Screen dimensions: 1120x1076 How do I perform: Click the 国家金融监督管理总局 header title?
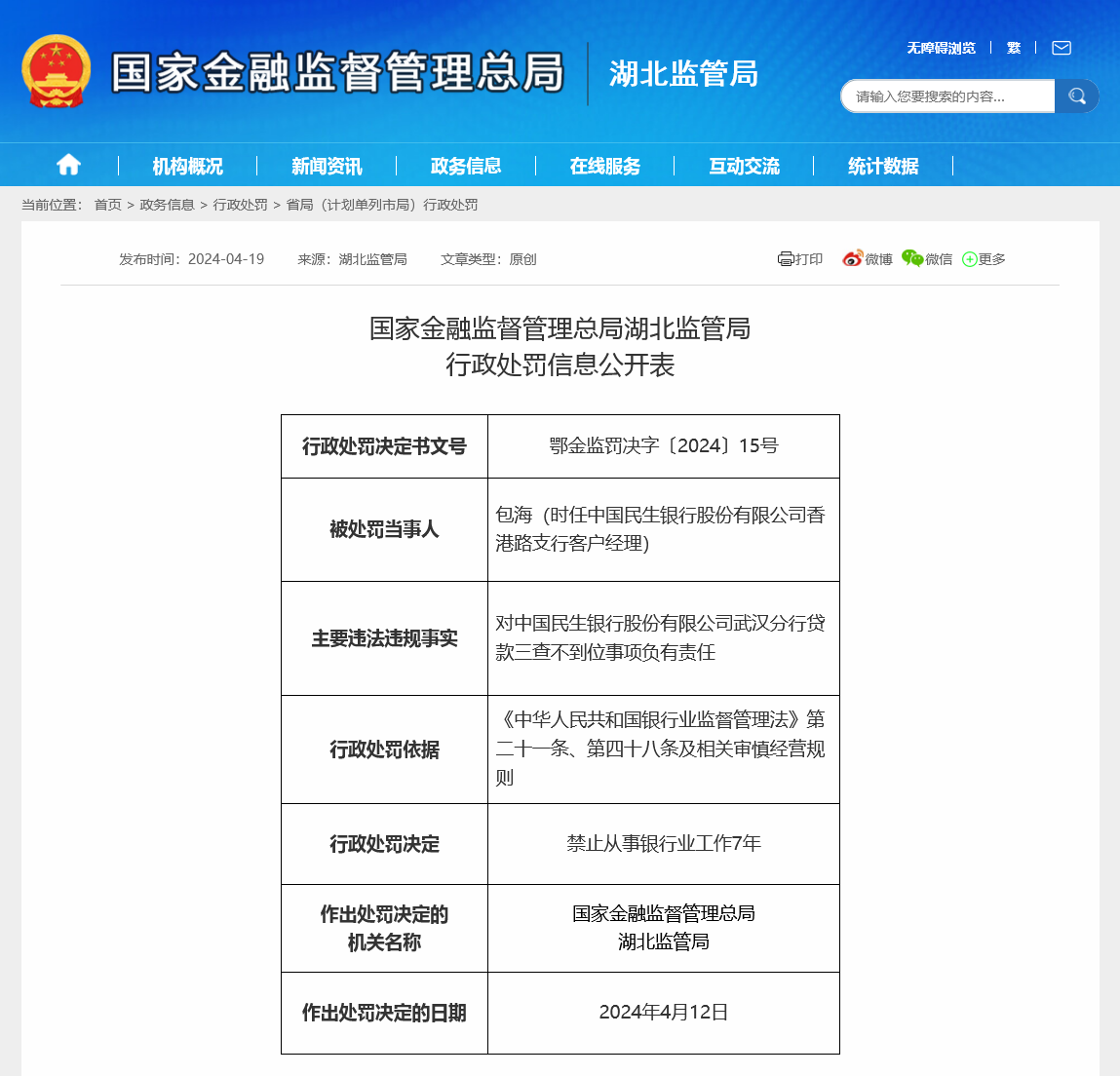point(338,72)
